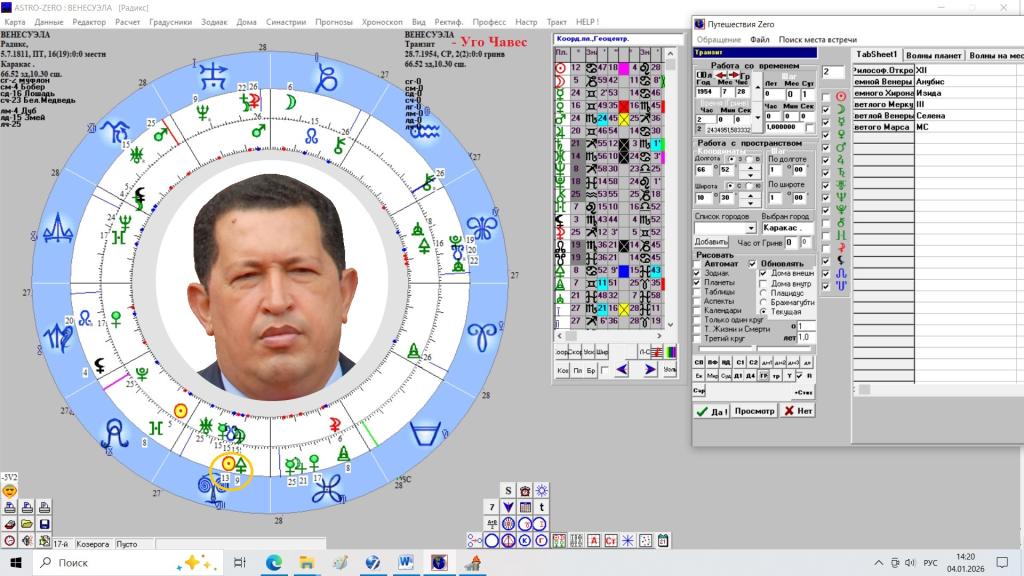Select the Плацидус radio button

tap(764, 292)
